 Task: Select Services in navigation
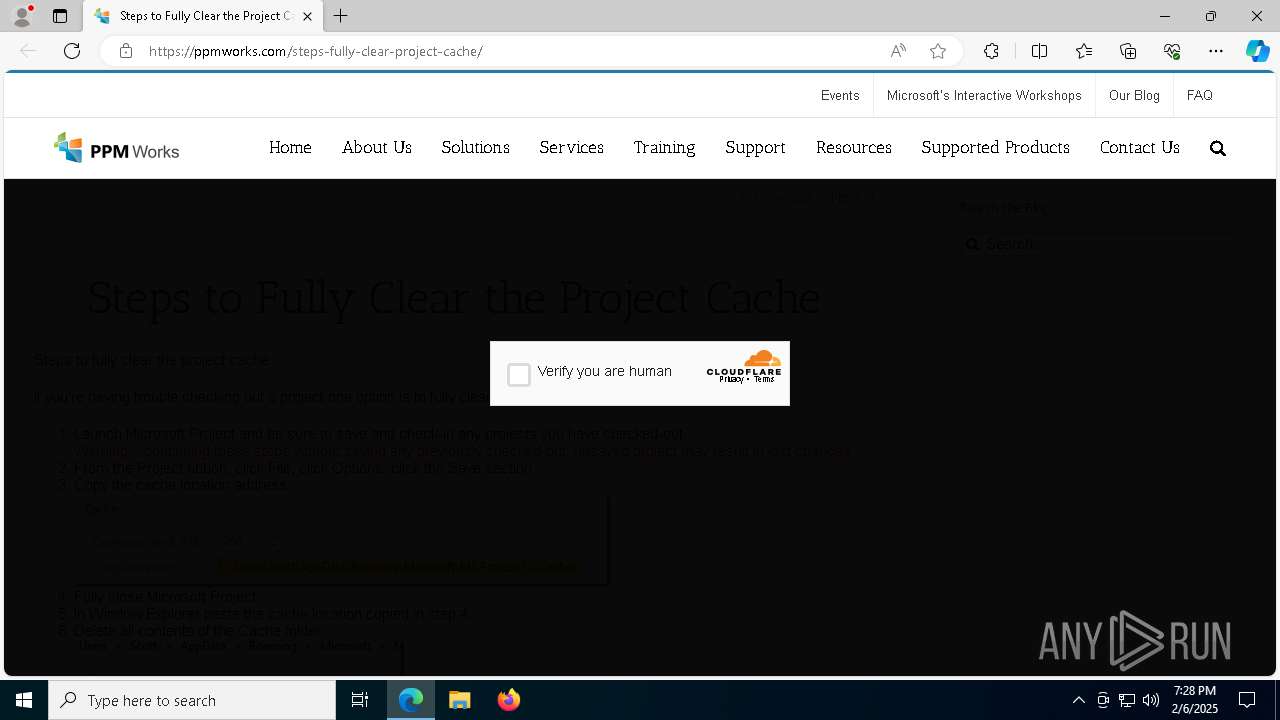click(x=572, y=147)
